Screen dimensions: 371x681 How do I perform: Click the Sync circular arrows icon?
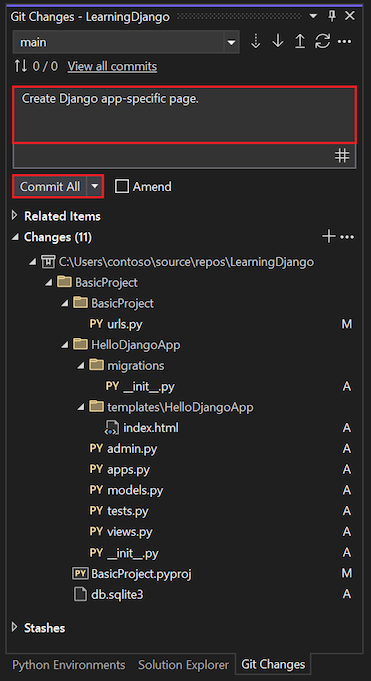pos(322,42)
